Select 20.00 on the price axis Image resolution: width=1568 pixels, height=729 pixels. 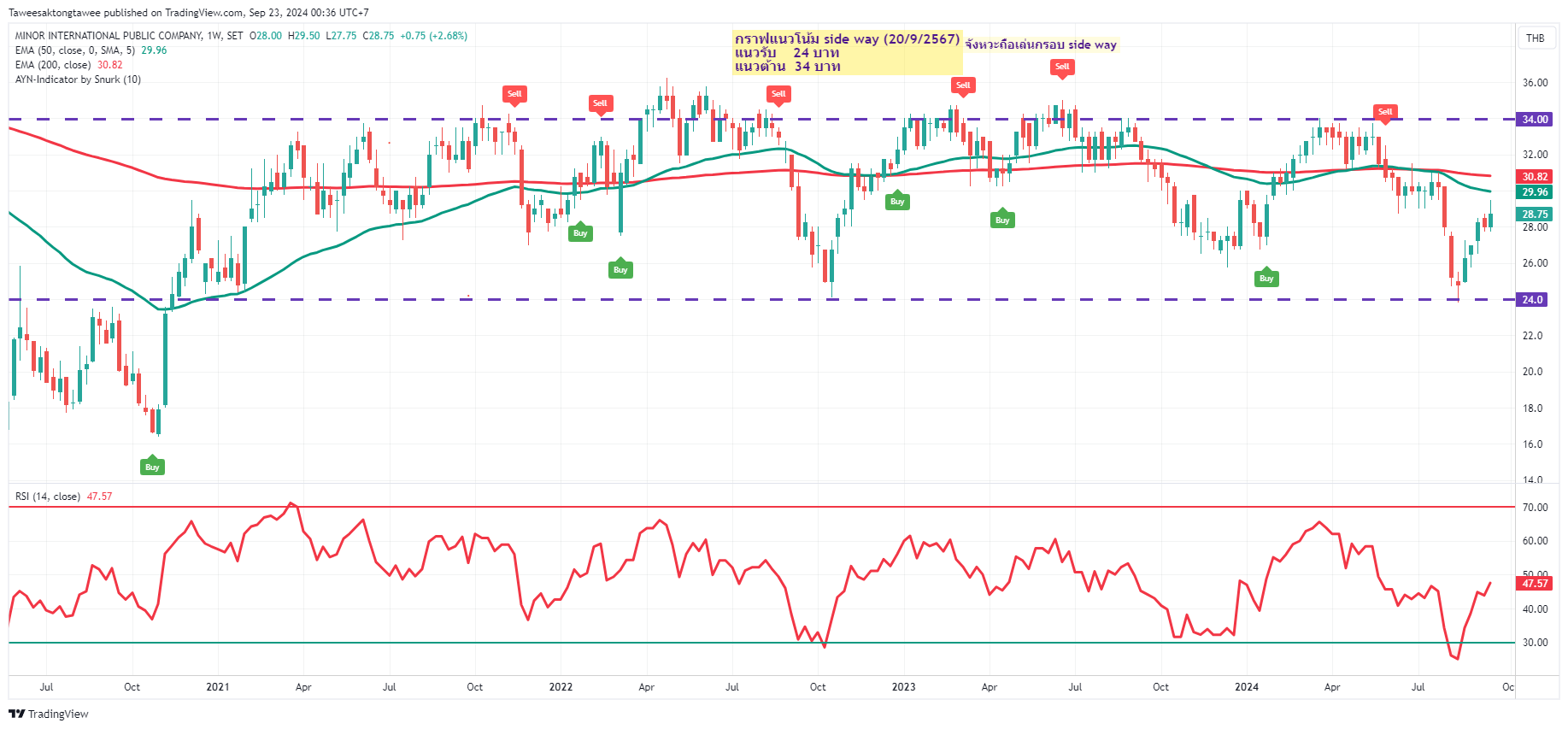pyautogui.click(x=1535, y=372)
